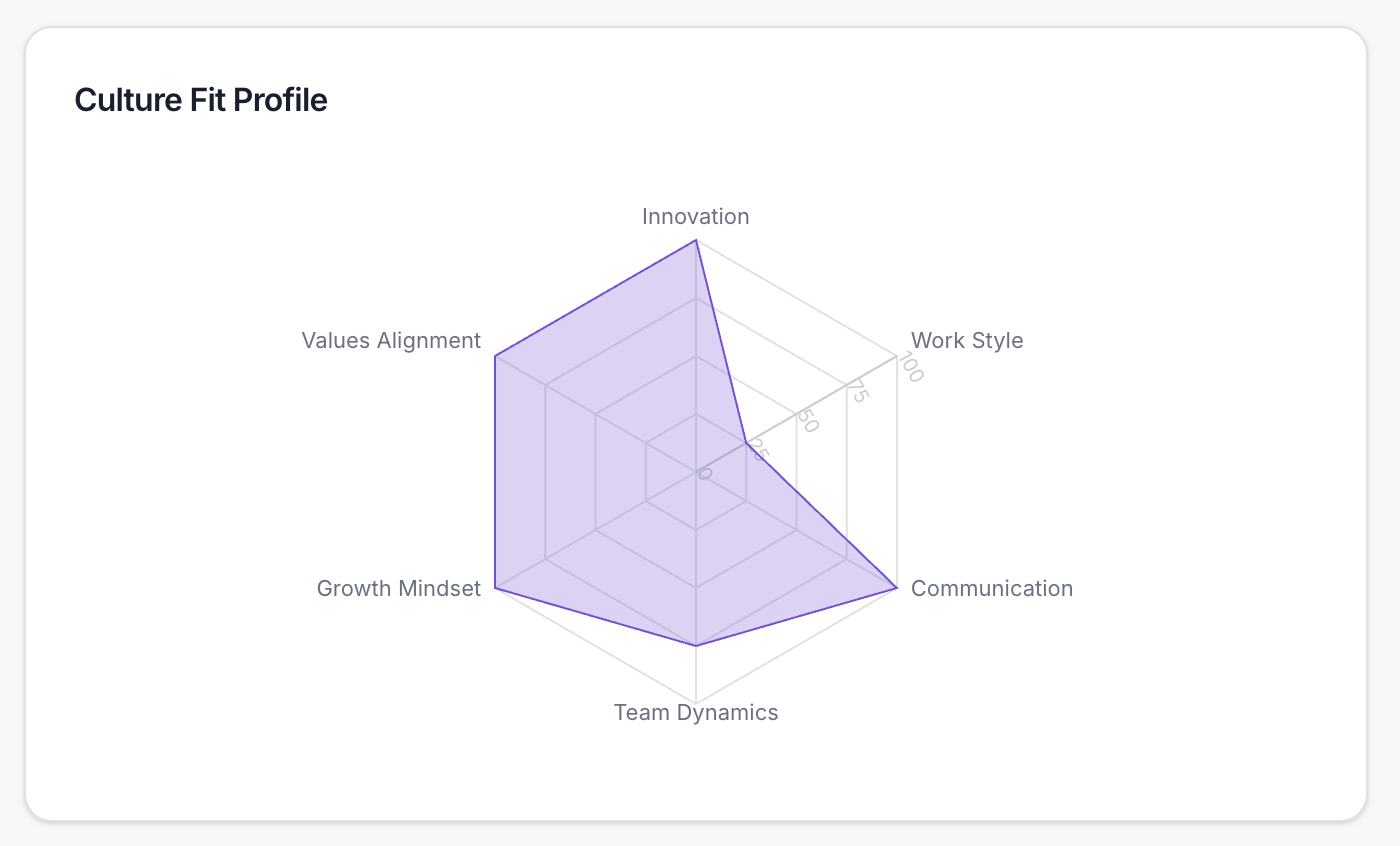
Task: Click the 0 label at the chart center
Action: click(705, 473)
